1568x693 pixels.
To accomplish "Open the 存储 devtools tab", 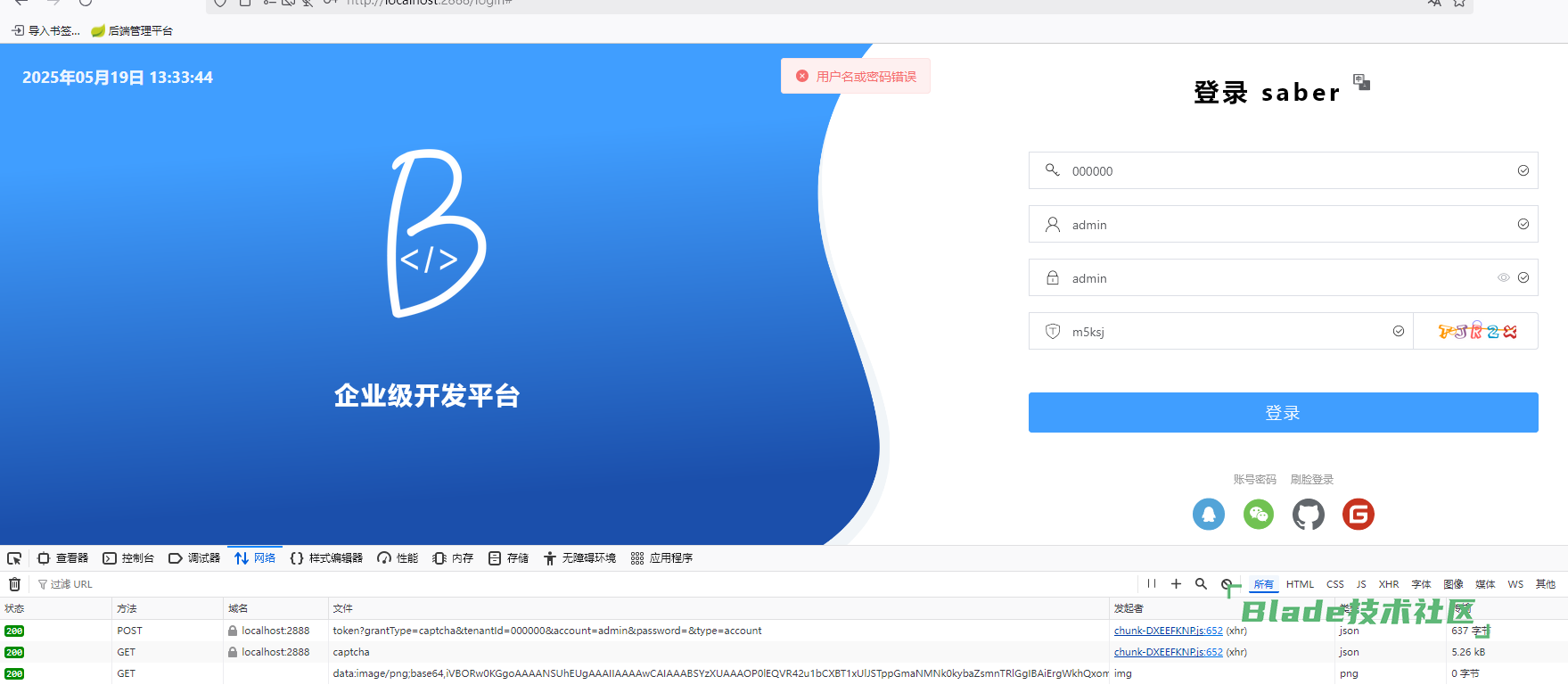I will [508, 558].
